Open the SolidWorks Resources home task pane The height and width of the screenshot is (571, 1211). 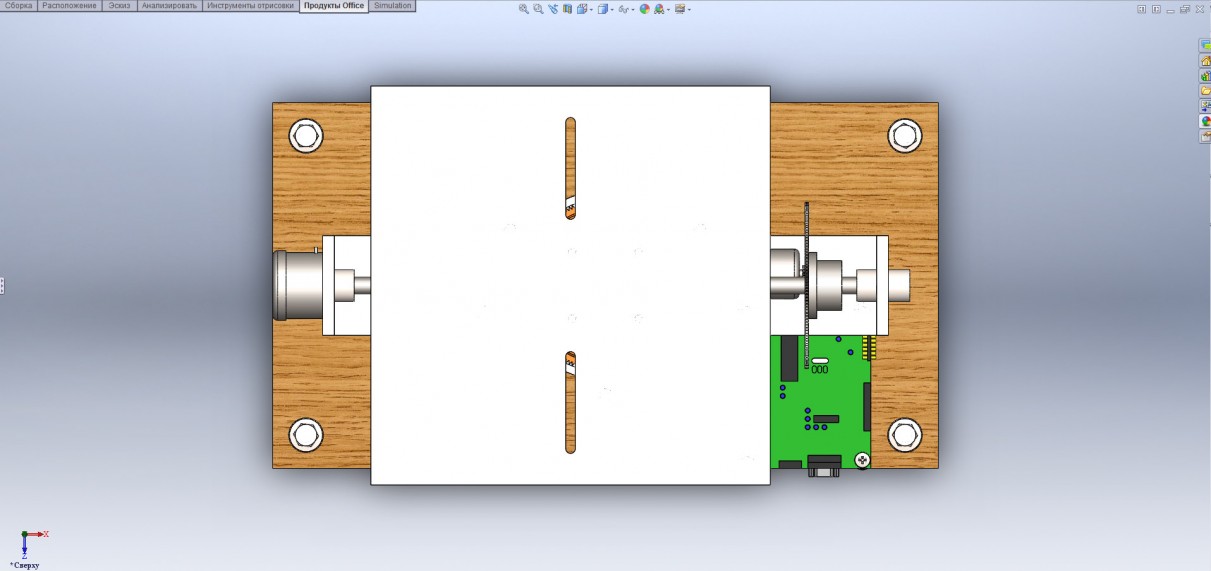[x=1205, y=61]
